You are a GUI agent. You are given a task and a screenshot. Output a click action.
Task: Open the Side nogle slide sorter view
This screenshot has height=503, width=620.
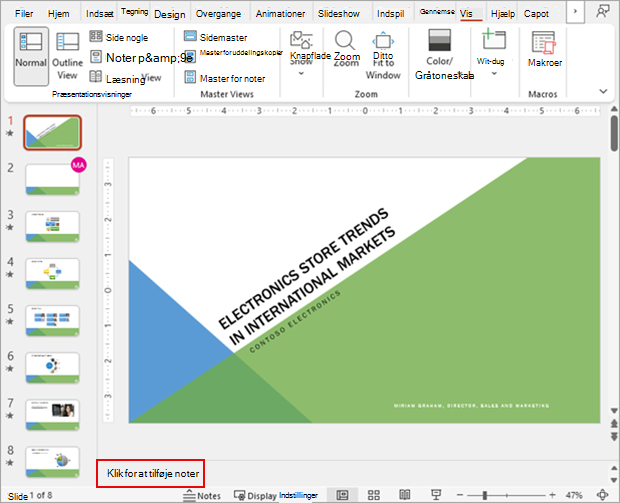(x=119, y=37)
